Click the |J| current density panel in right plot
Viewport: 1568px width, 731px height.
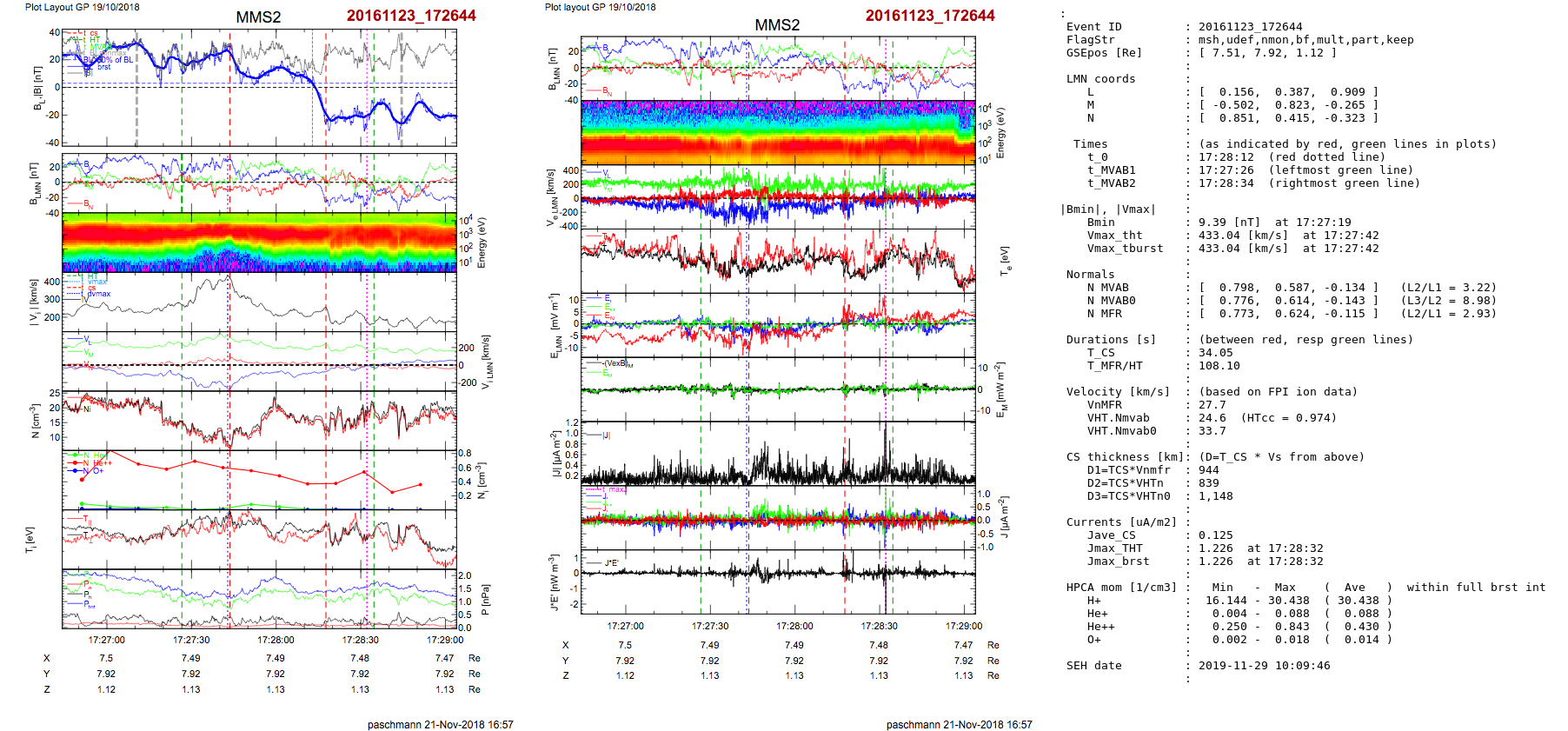(777, 453)
